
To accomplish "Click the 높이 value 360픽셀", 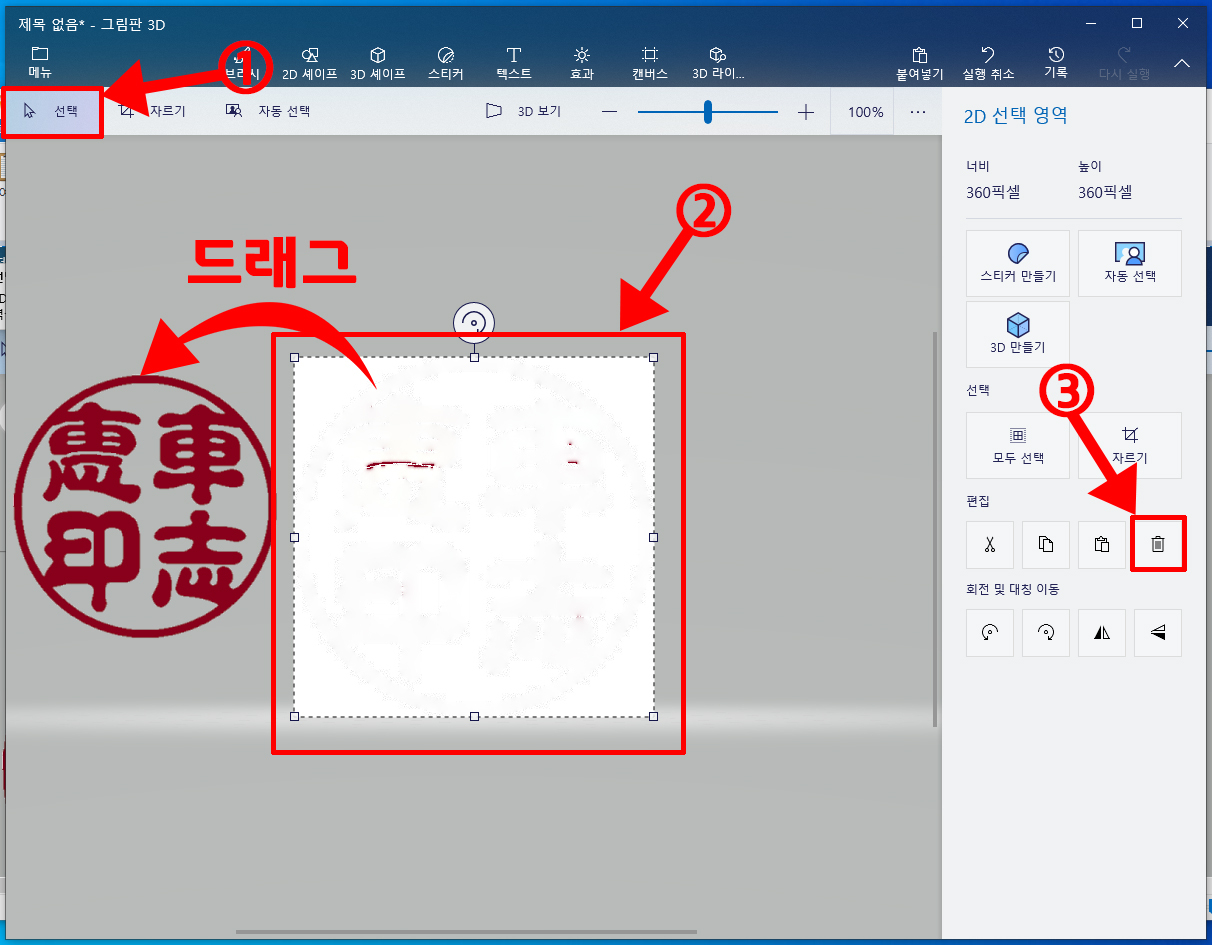I will (x=1105, y=193).
